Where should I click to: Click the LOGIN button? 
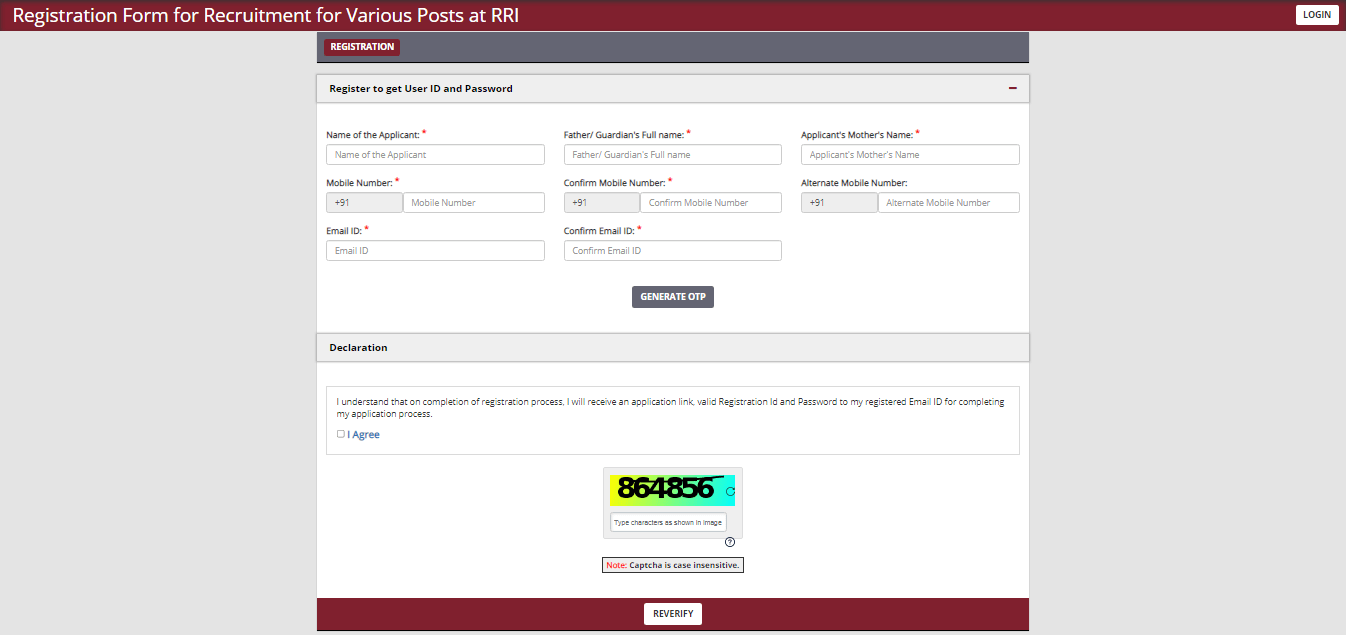pos(1317,15)
